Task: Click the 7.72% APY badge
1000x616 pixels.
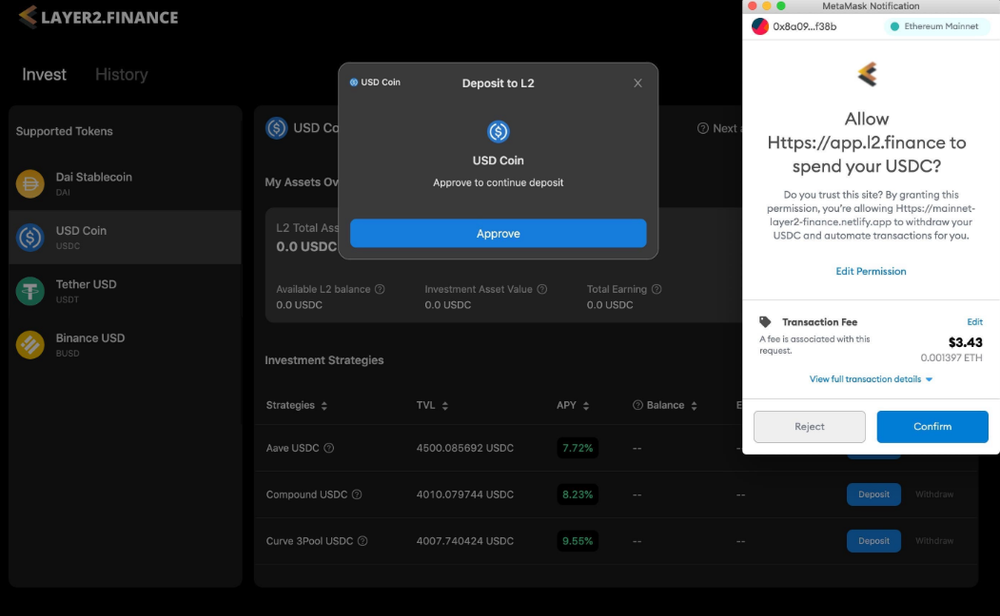Action: click(577, 448)
